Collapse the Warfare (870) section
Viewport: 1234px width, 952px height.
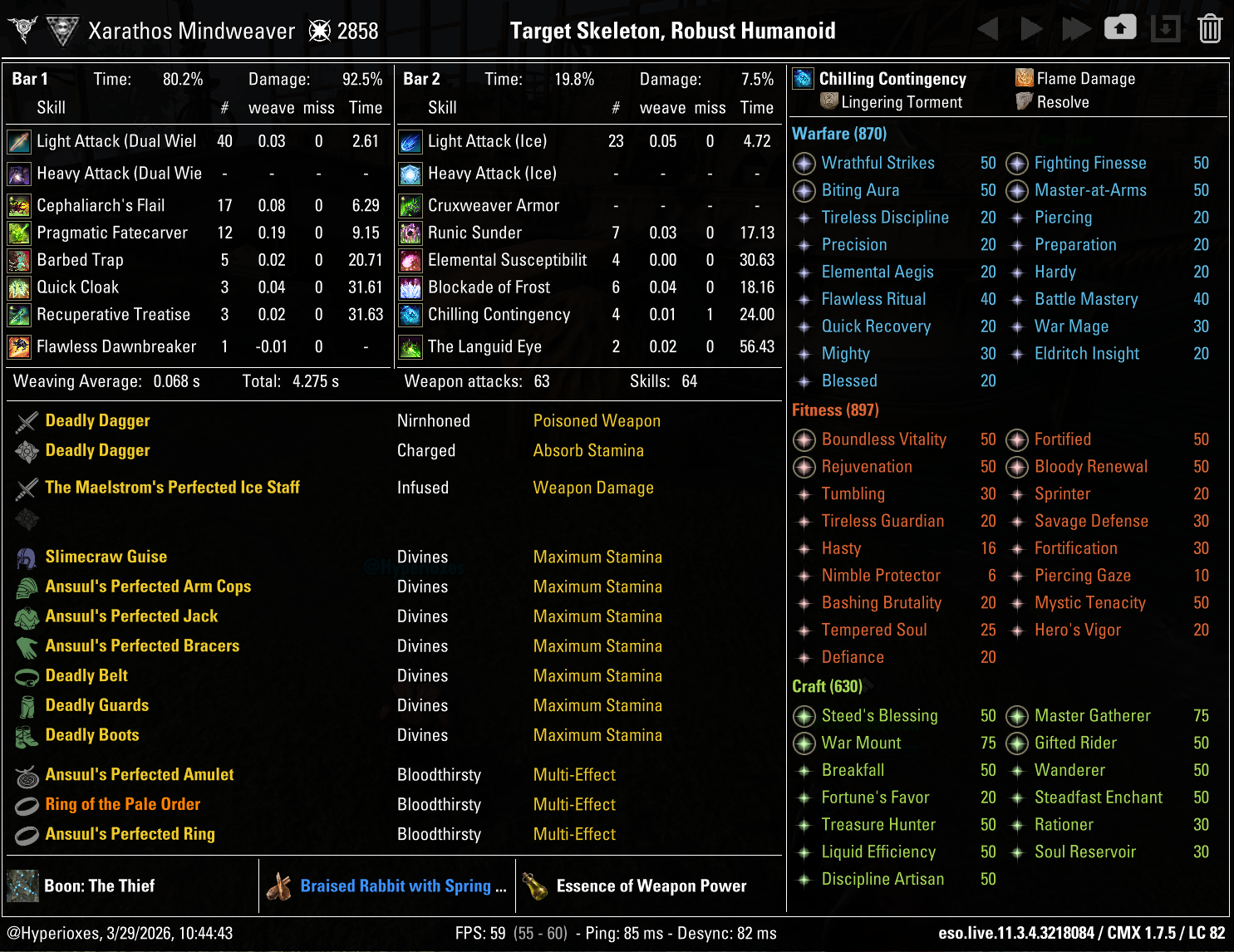[839, 133]
